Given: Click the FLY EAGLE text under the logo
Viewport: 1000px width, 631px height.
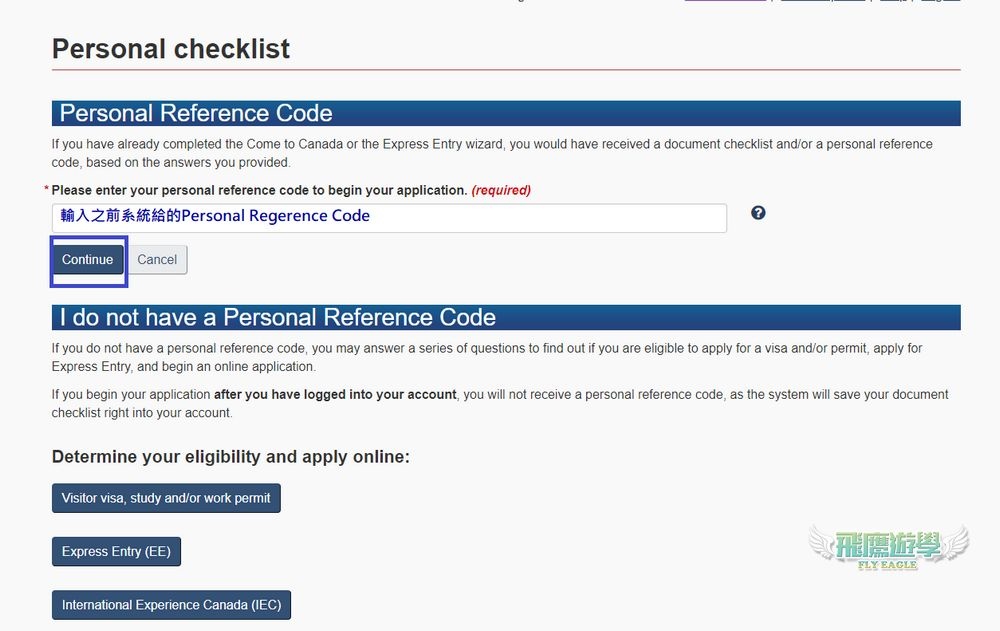Looking at the screenshot, I should tap(887, 565).
